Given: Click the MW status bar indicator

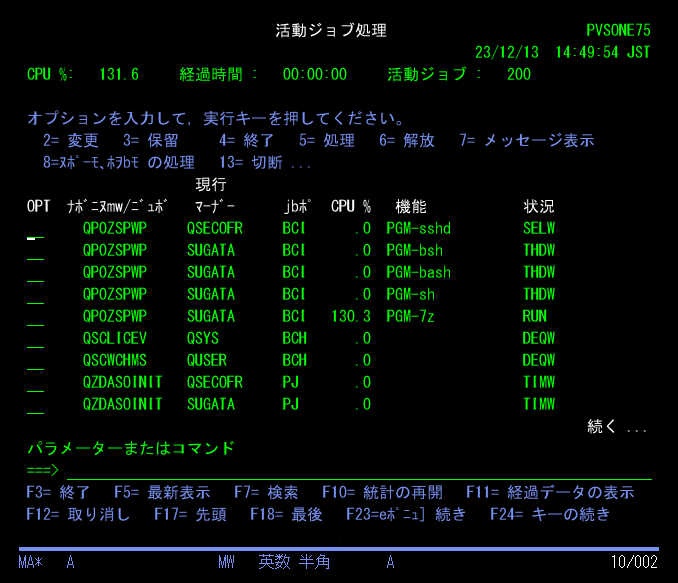Looking at the screenshot, I should (x=226, y=562).
